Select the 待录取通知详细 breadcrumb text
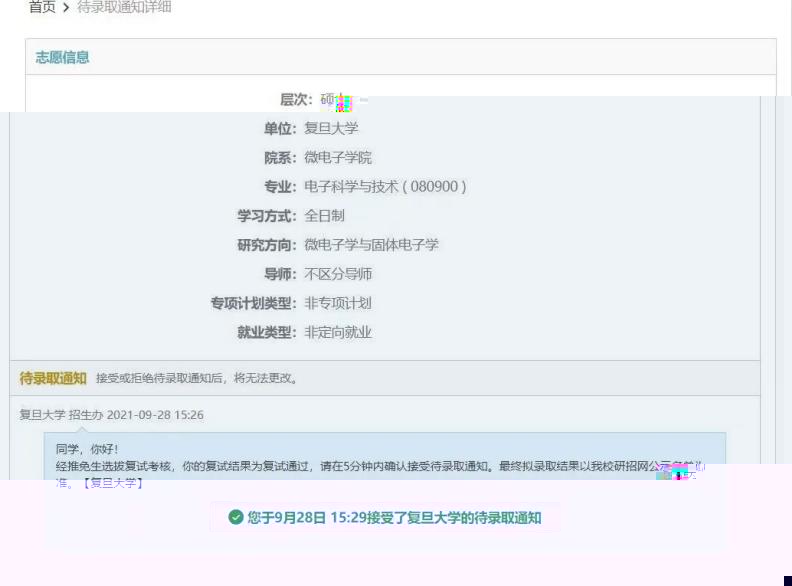Screen dimensions: 792x586 point(124,7)
